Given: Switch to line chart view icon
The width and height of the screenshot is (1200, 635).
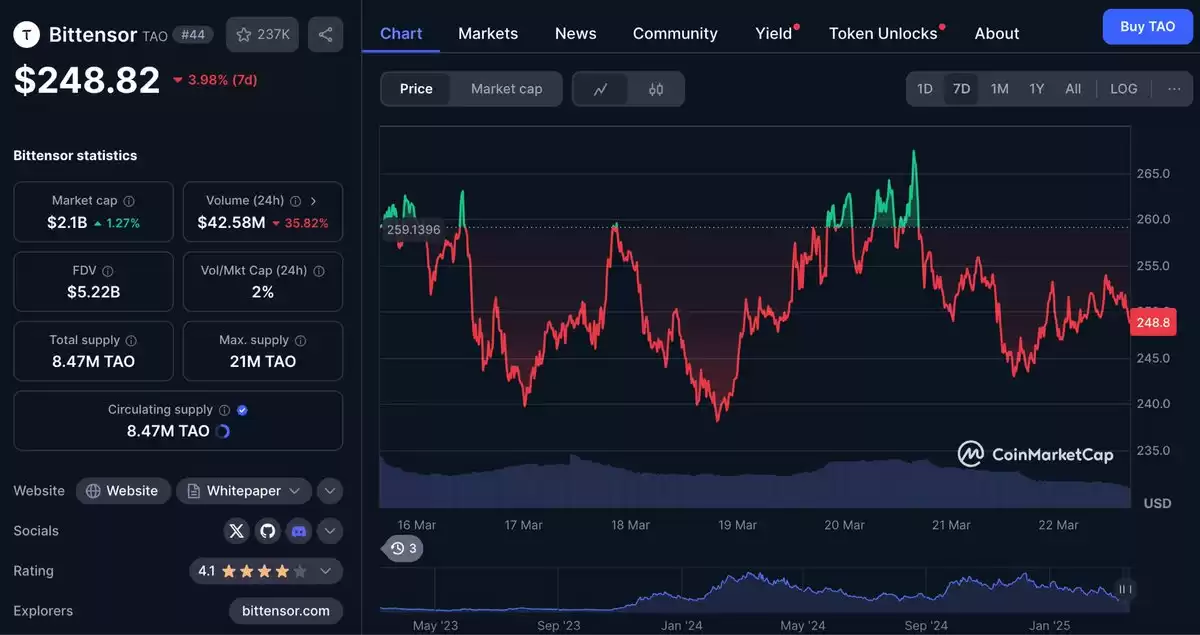Looking at the screenshot, I should pyautogui.click(x=601, y=89).
